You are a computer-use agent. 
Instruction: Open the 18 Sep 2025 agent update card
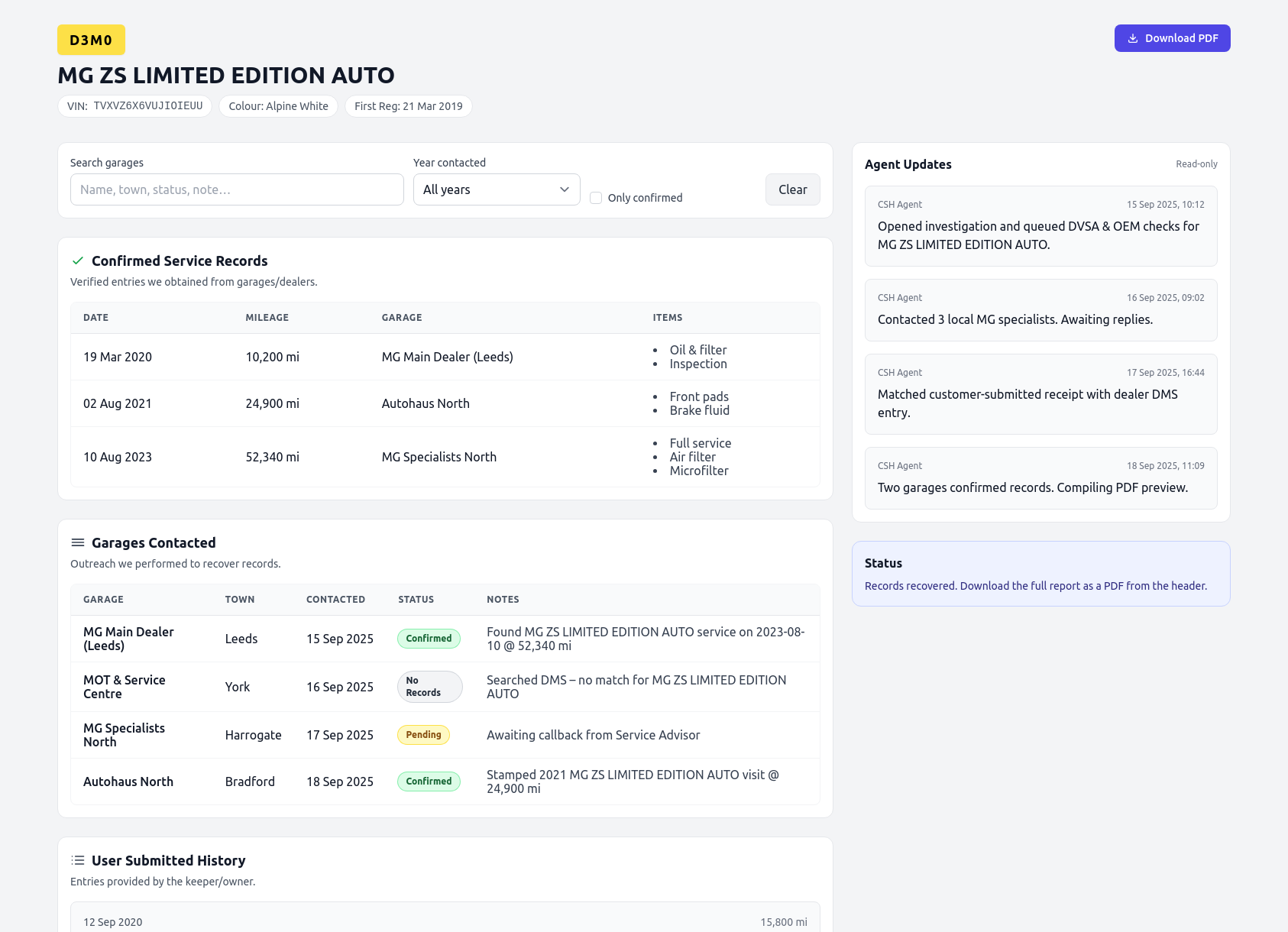(1040, 478)
